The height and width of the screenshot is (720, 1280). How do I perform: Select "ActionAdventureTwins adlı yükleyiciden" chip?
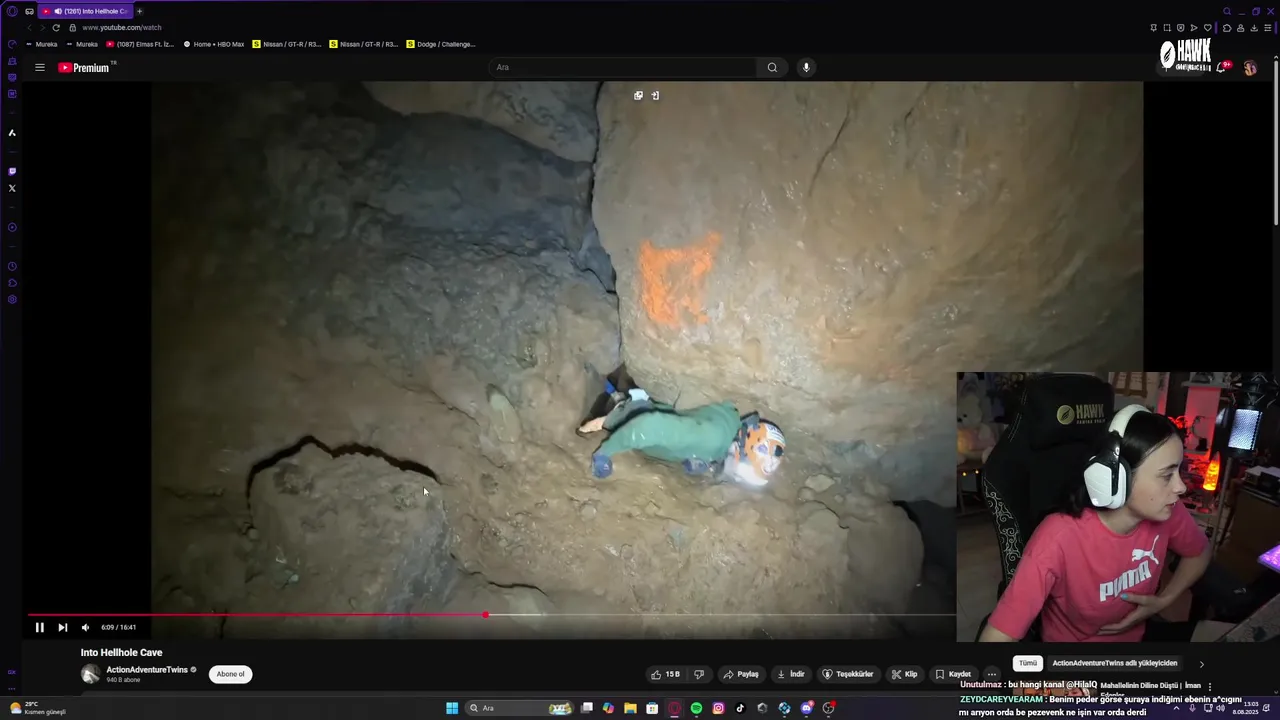[x=1115, y=663]
